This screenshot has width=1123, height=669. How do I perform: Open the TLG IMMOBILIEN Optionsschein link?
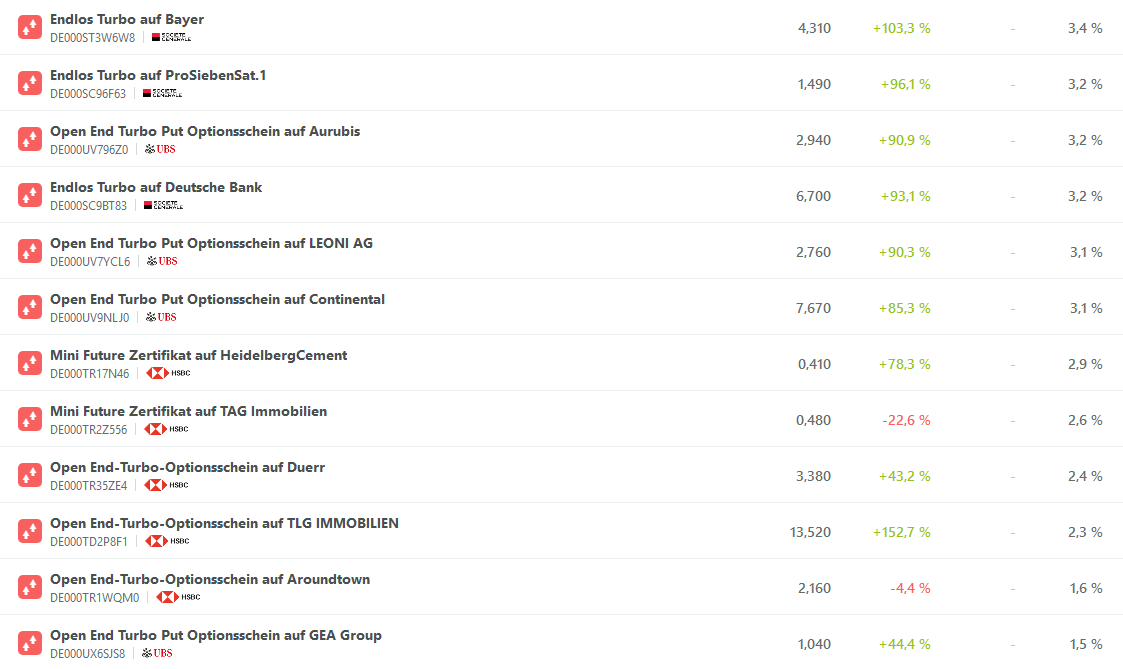pos(224,523)
